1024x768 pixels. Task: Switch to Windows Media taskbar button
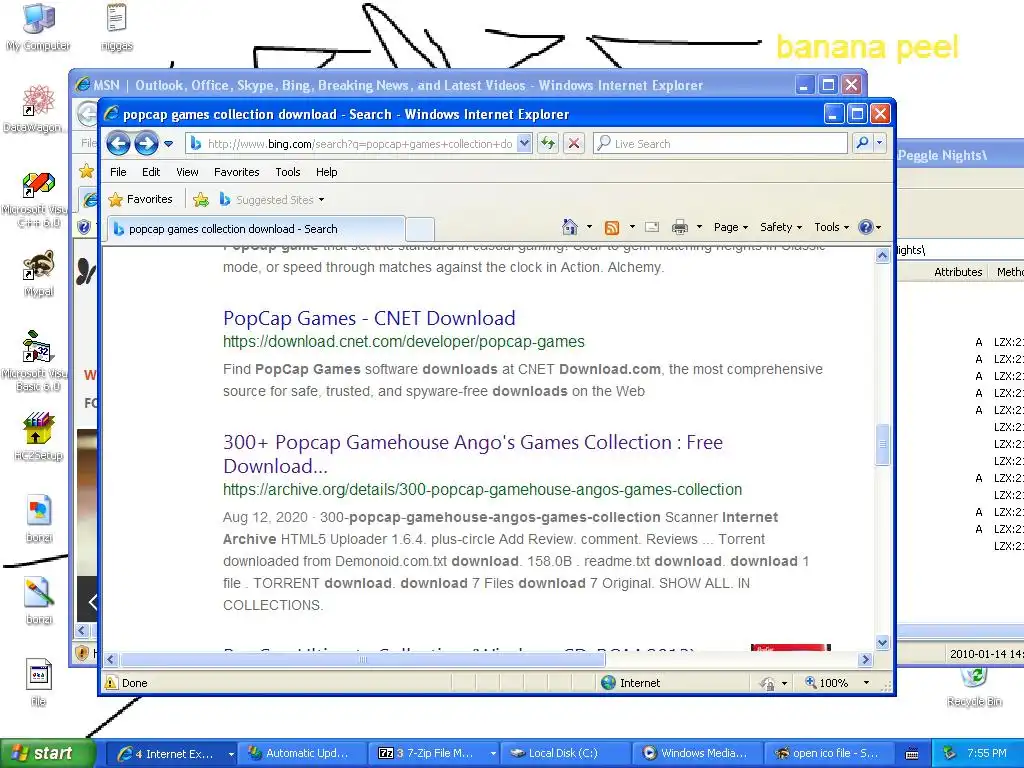(697, 754)
